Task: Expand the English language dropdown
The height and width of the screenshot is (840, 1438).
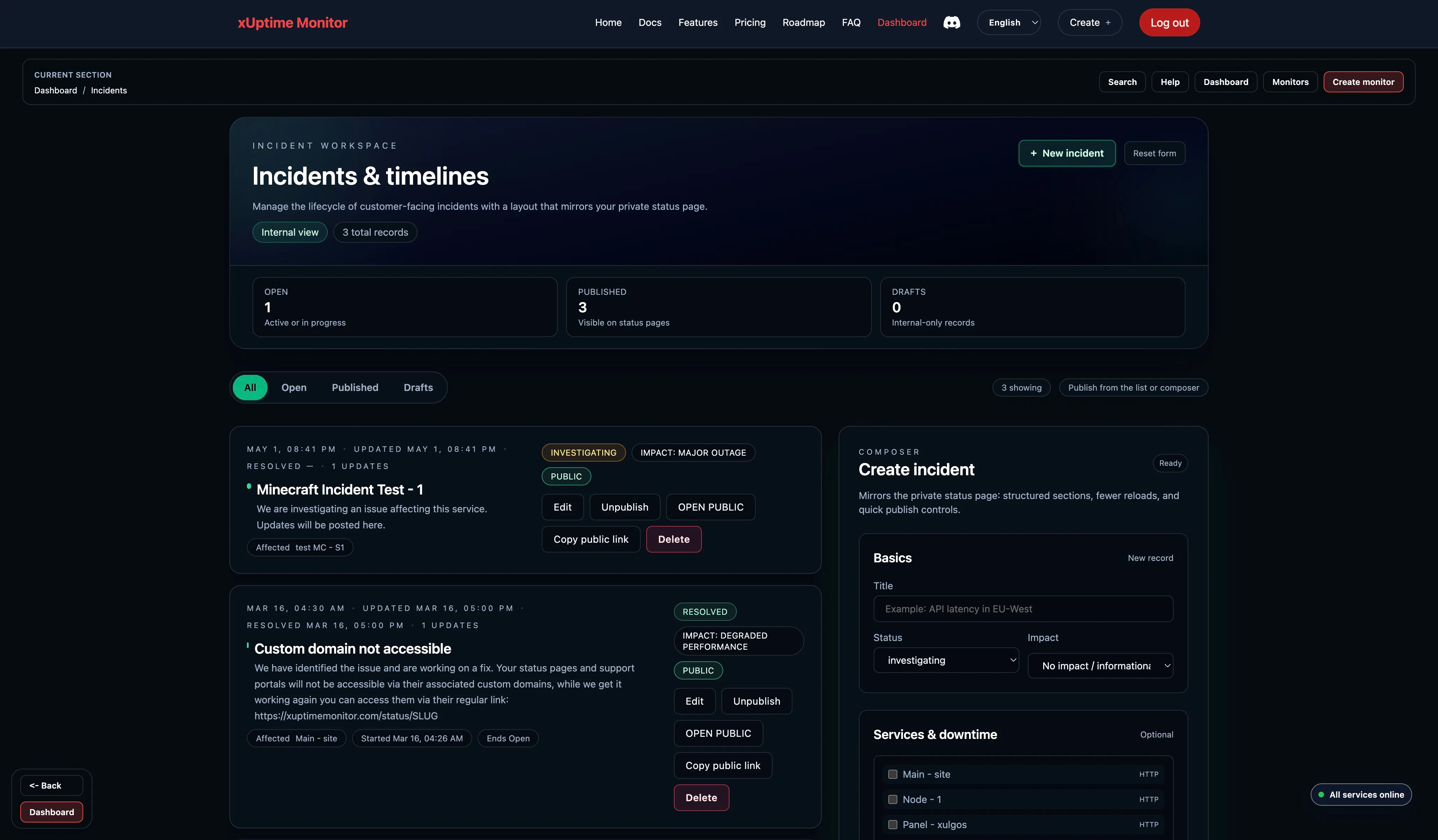Action: pyautogui.click(x=1009, y=23)
